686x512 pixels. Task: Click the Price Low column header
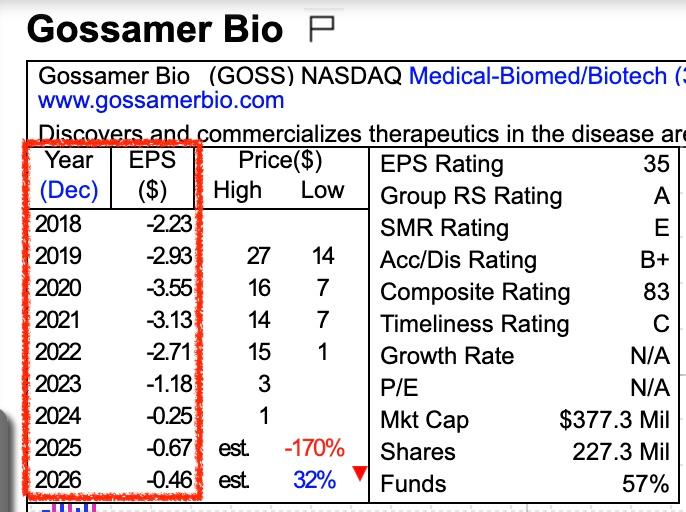click(322, 190)
